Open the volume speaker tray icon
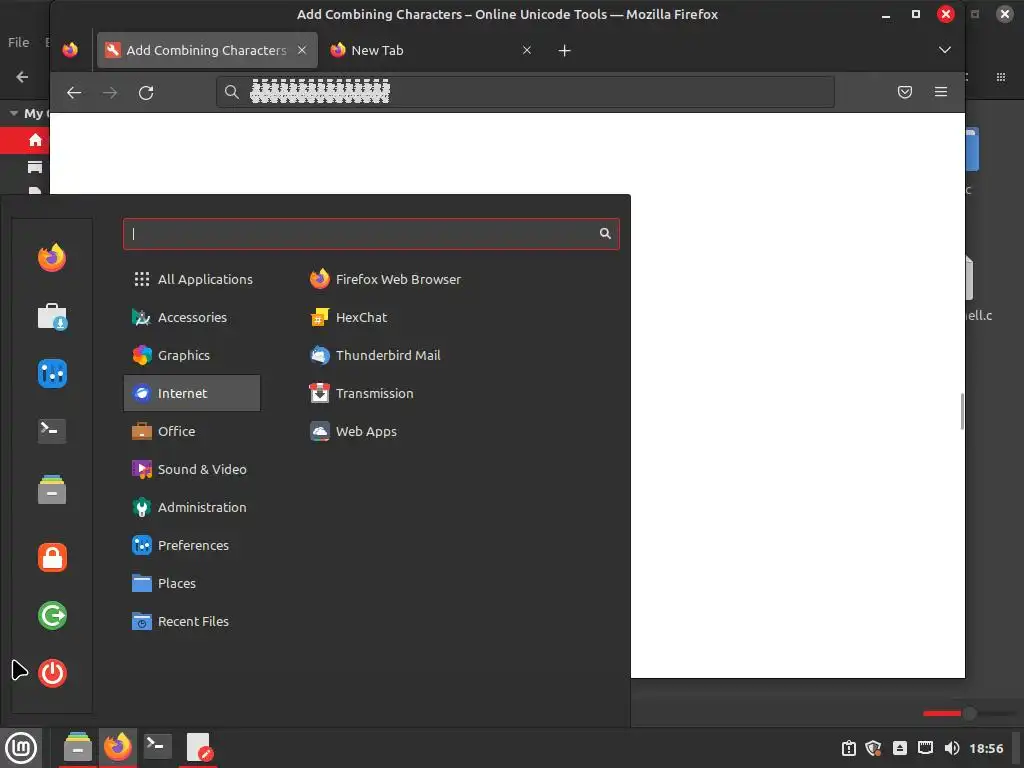Image resolution: width=1024 pixels, height=768 pixels. 952,748
